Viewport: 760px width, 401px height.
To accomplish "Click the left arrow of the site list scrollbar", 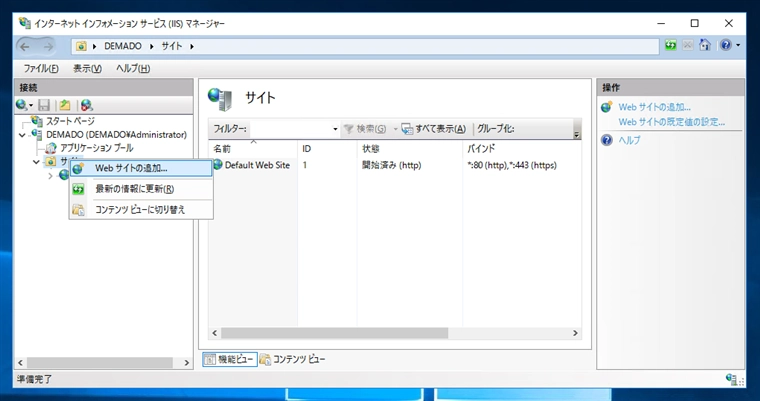I will click(x=215, y=333).
